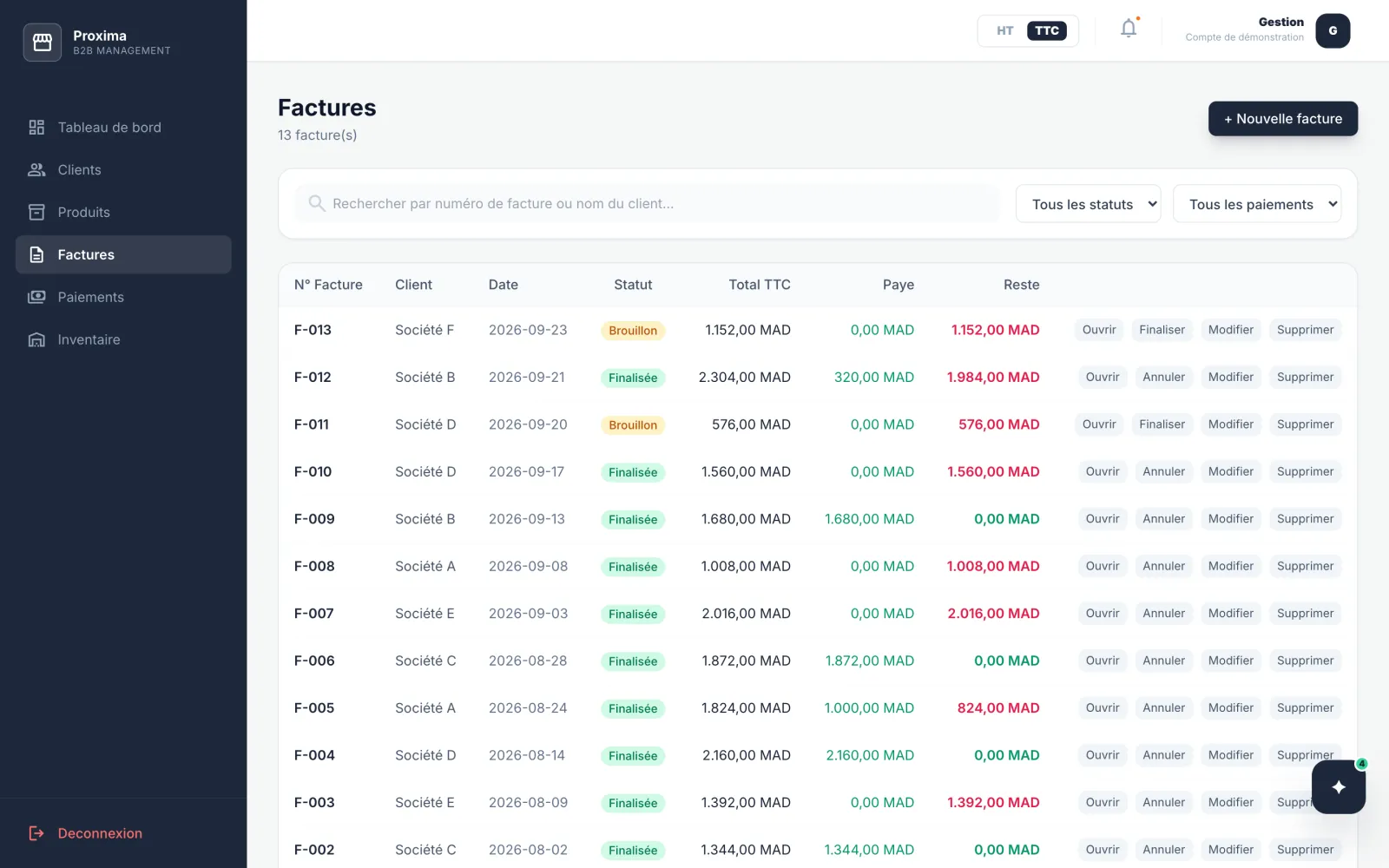Click invoice number F-002
This screenshot has width=1389, height=868.
[x=314, y=850]
